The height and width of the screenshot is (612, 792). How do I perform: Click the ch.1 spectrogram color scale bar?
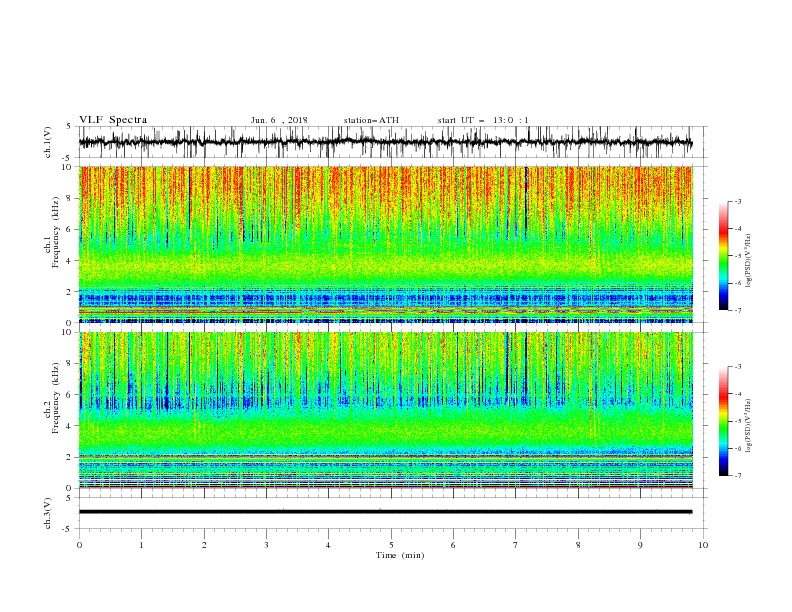pos(723,256)
